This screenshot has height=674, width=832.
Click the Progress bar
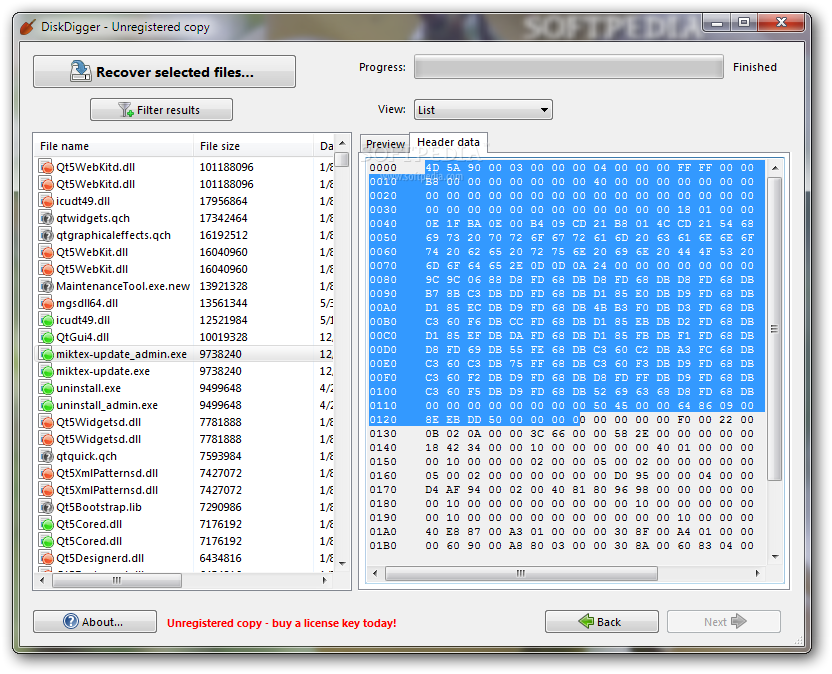(x=569, y=67)
